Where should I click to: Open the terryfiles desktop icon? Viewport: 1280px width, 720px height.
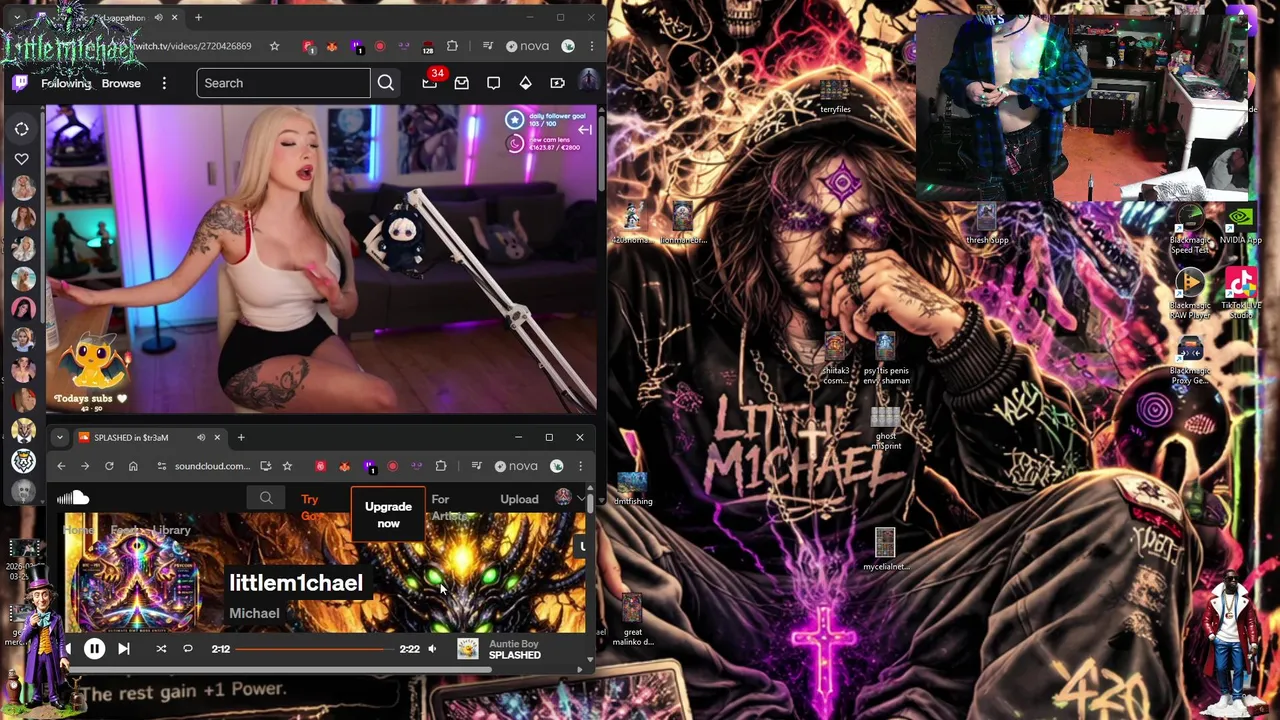[835, 98]
